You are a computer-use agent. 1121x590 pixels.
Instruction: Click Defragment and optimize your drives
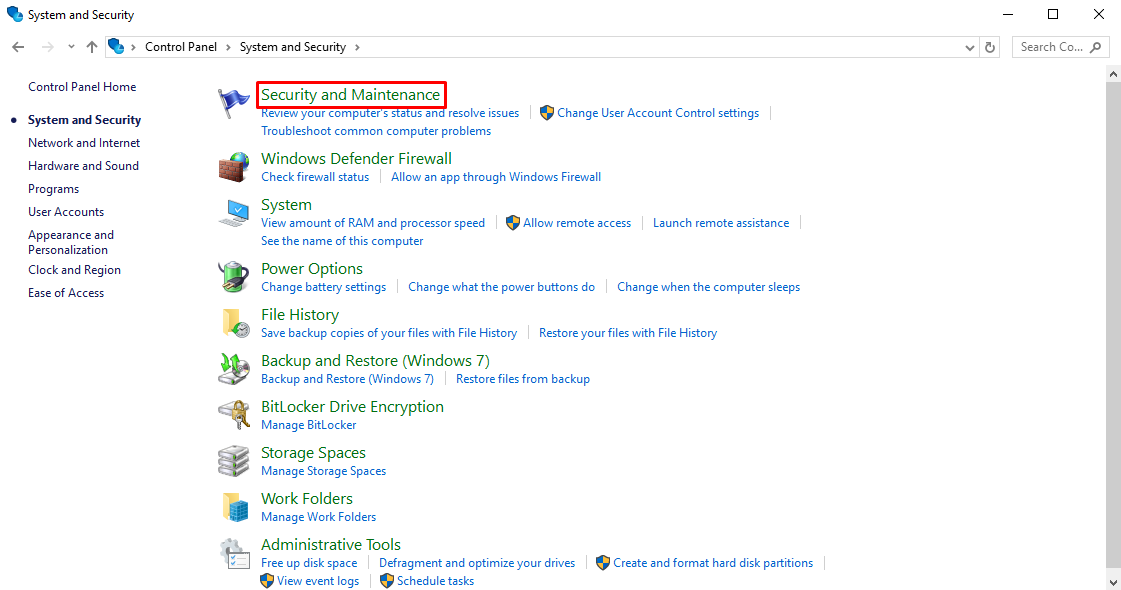point(477,563)
